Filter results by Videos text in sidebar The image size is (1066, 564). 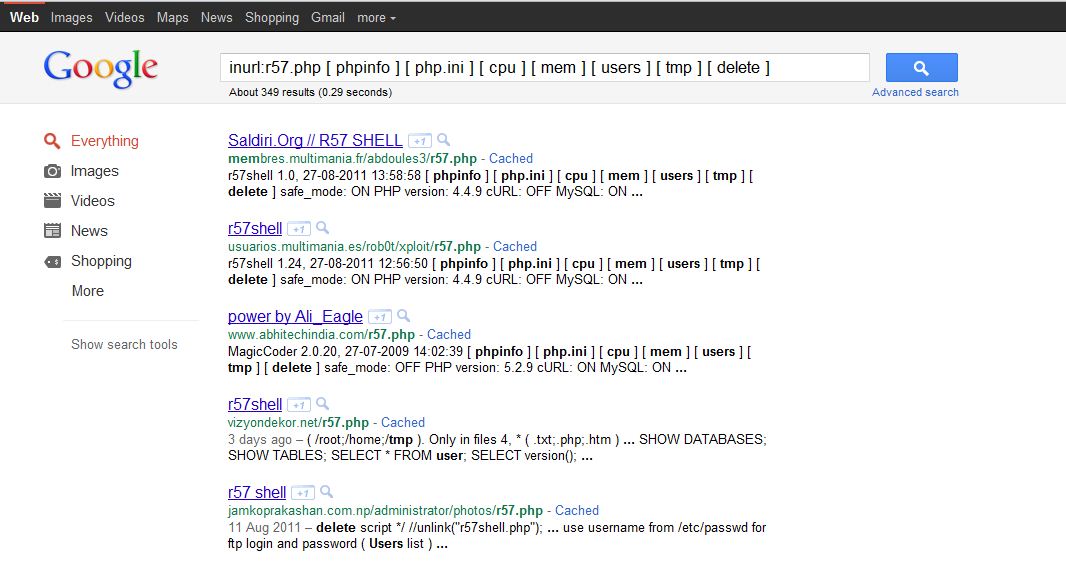click(x=92, y=201)
